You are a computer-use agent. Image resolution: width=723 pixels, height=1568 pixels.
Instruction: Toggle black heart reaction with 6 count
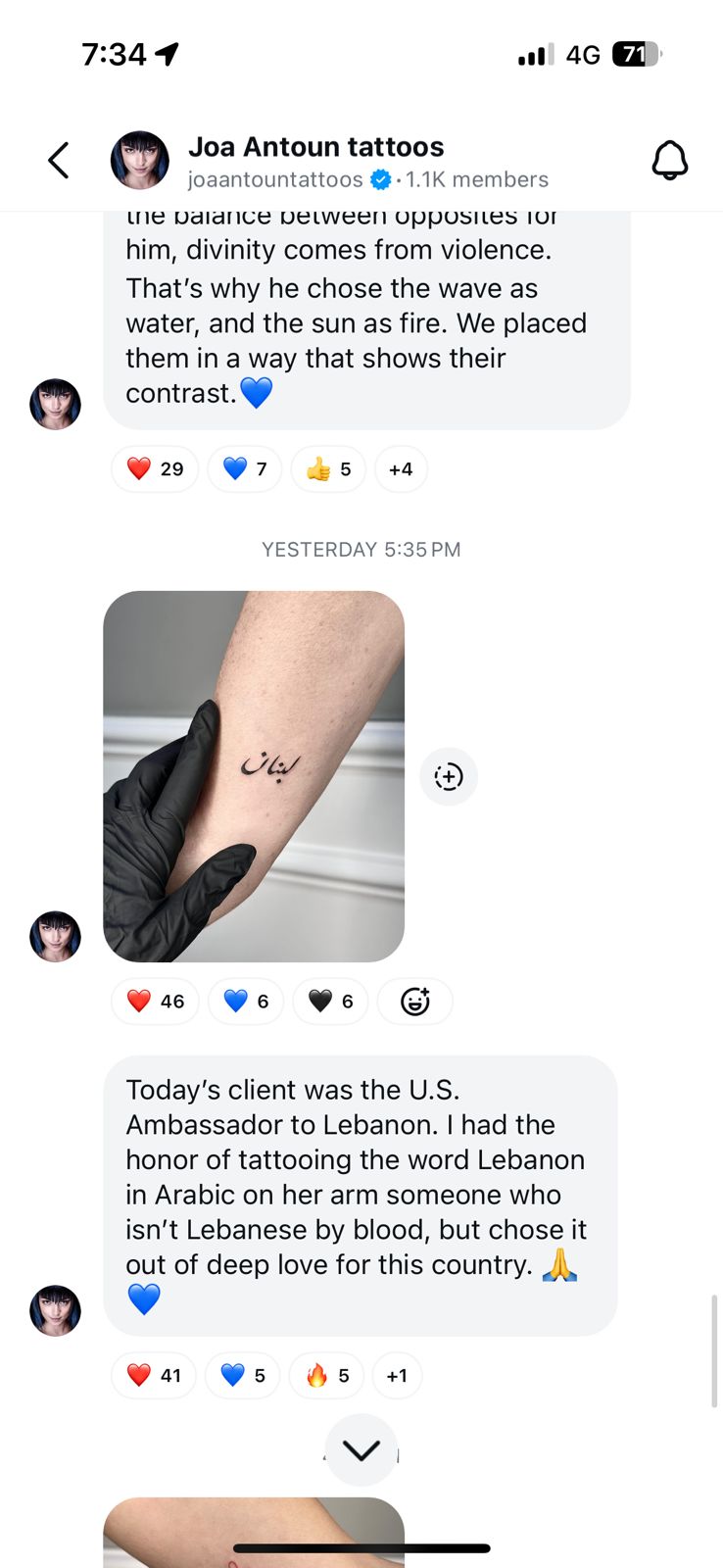click(x=331, y=1002)
